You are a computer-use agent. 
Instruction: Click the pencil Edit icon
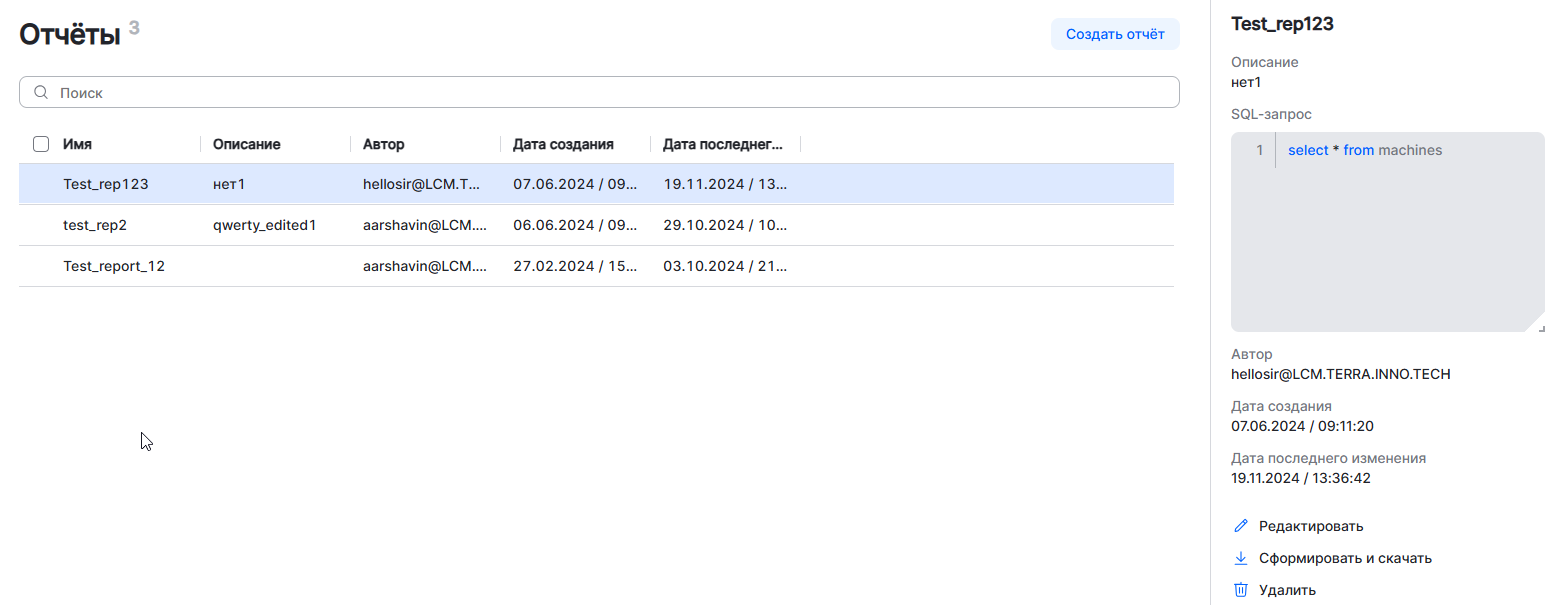point(1241,526)
